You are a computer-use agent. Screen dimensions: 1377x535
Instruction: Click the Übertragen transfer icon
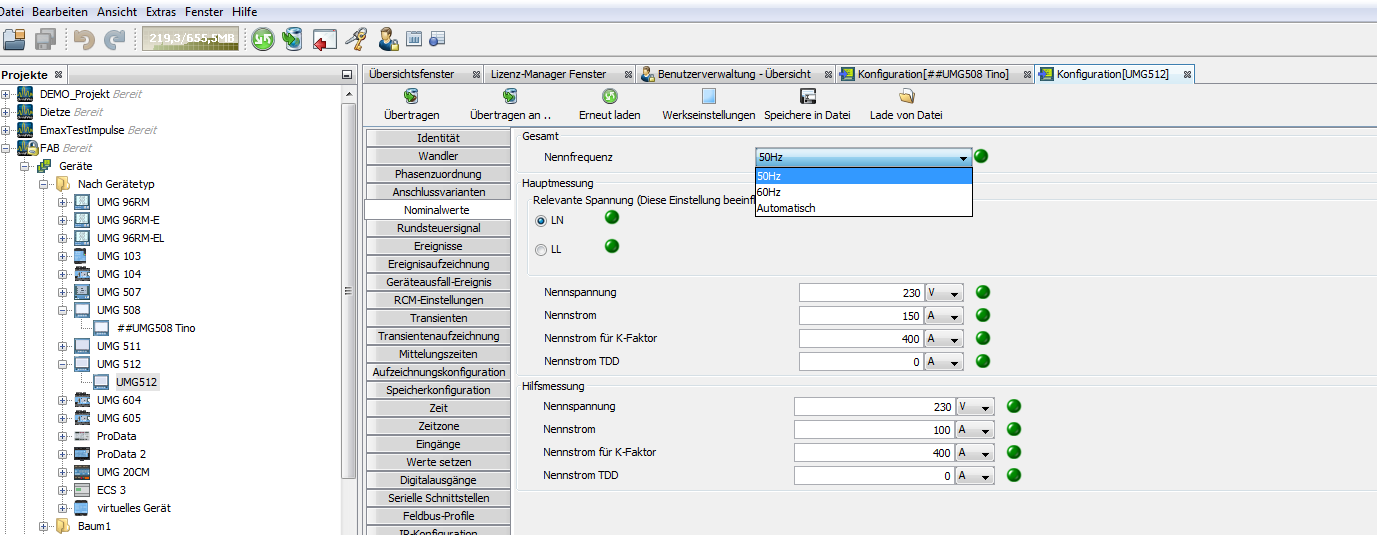pos(411,97)
